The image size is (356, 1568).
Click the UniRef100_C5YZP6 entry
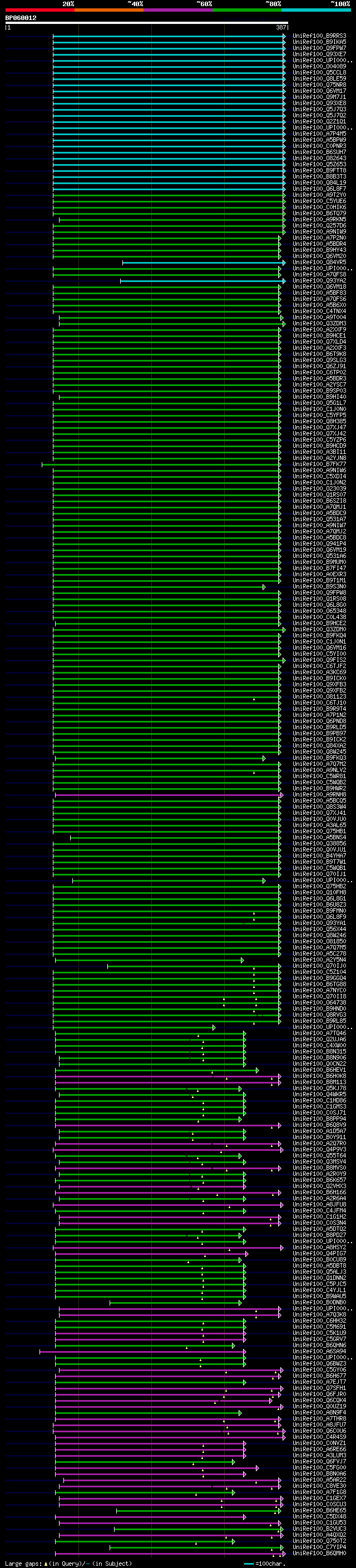click(x=319, y=439)
